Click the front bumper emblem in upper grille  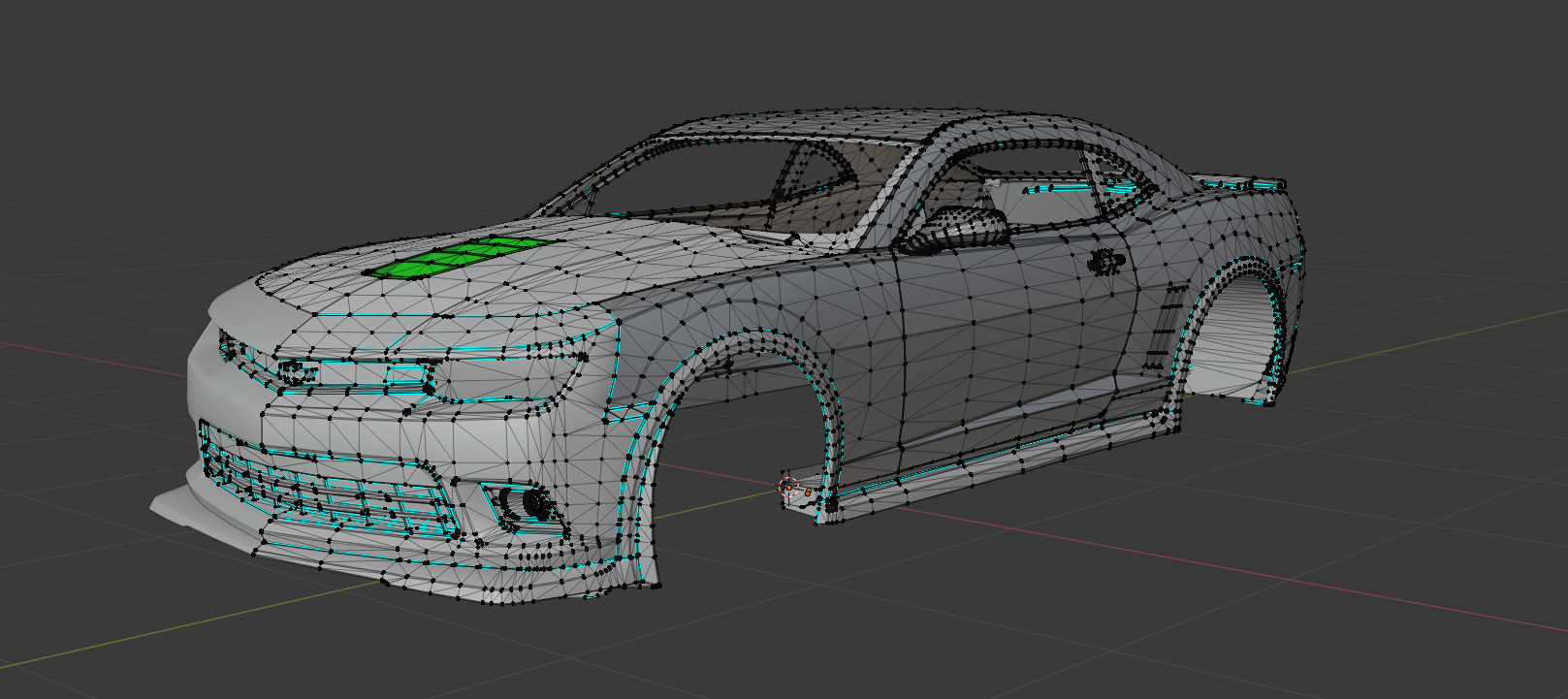[x=296, y=371]
